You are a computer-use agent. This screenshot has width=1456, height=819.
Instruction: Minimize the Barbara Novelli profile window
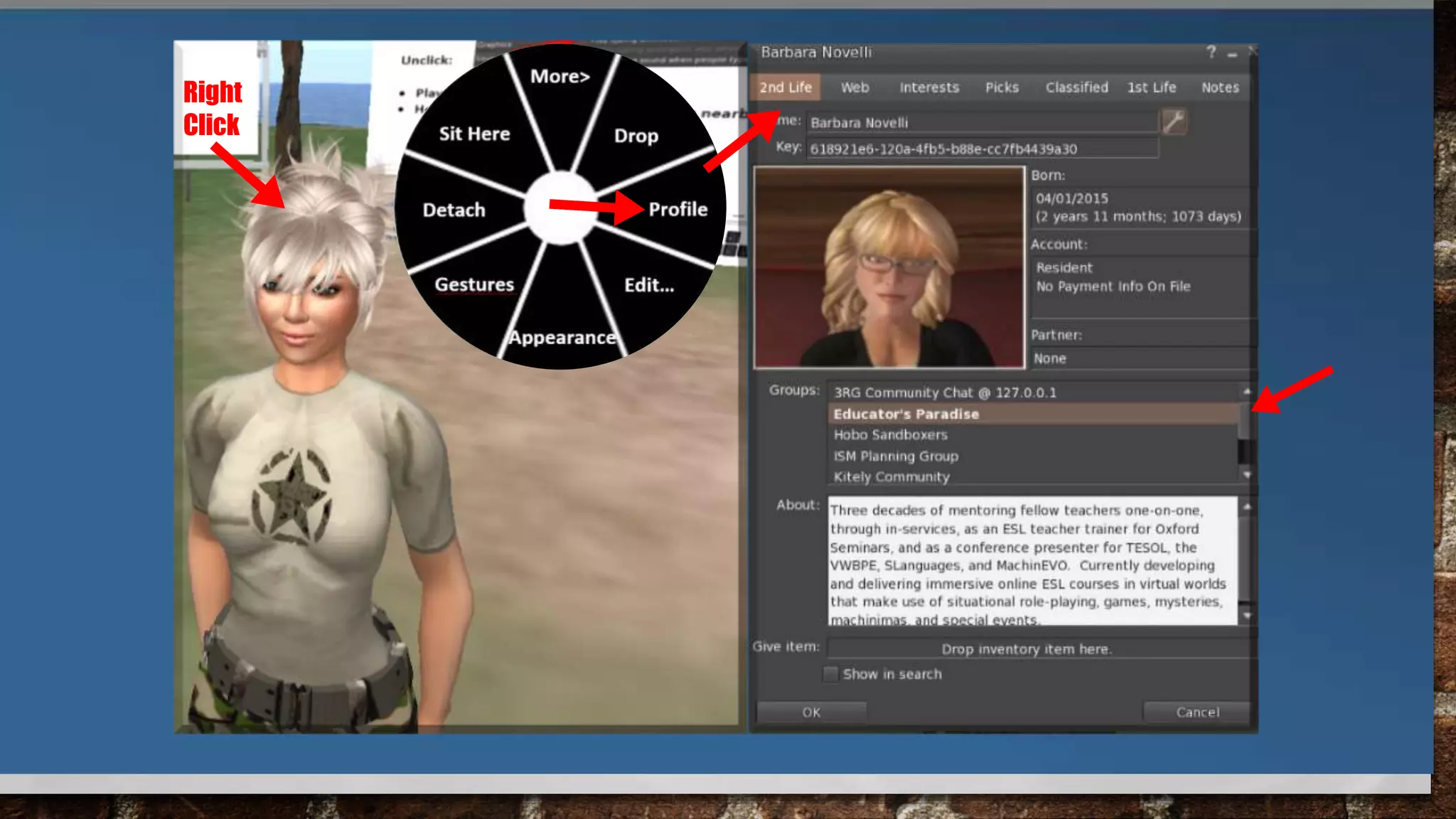pos(1233,53)
